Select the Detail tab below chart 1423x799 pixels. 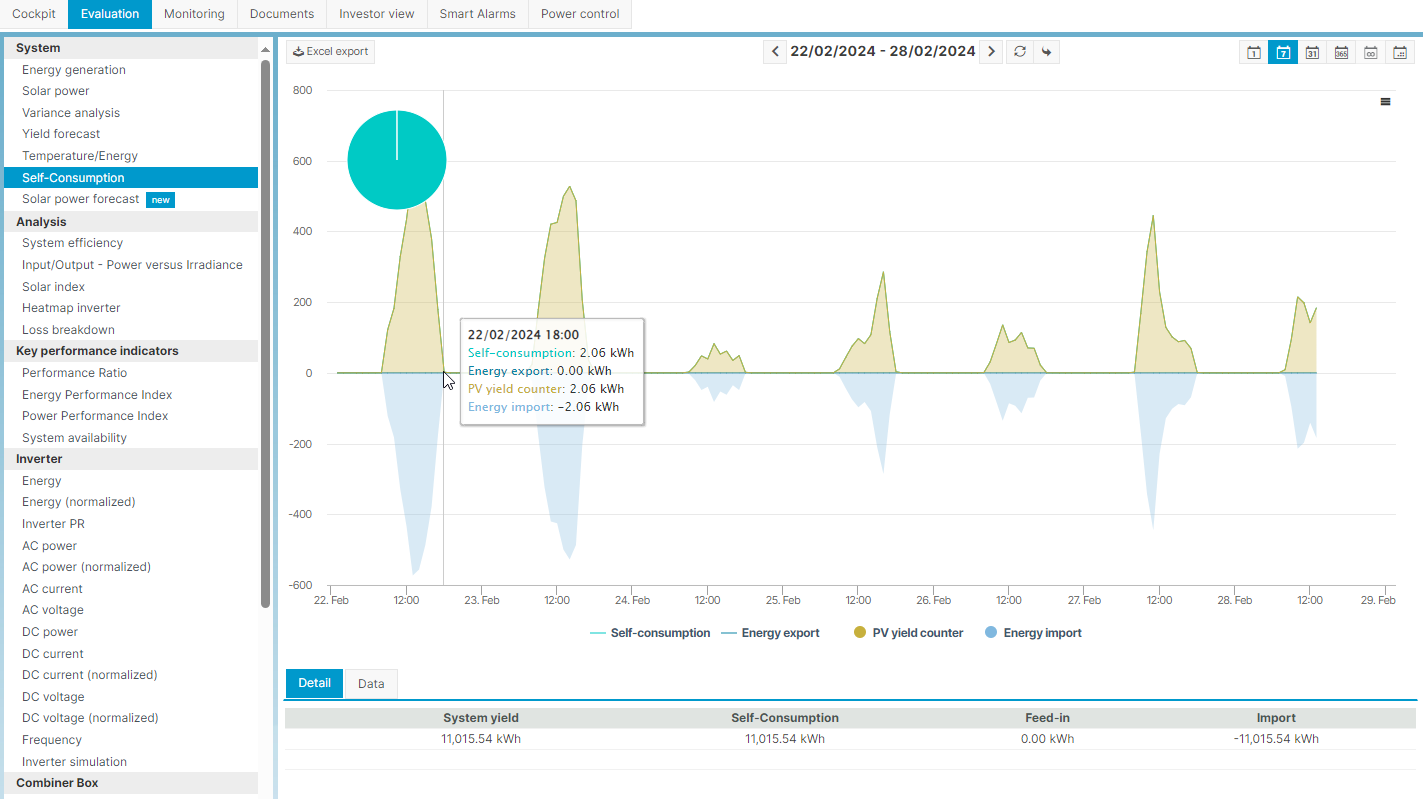tap(314, 683)
